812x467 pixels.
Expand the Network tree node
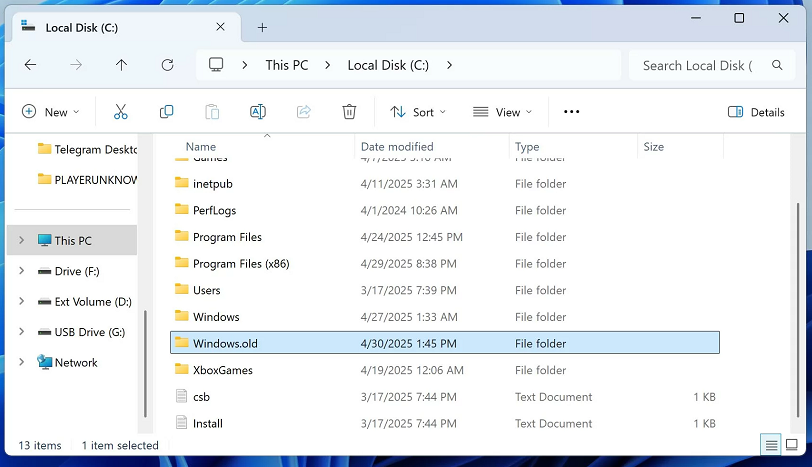point(21,363)
